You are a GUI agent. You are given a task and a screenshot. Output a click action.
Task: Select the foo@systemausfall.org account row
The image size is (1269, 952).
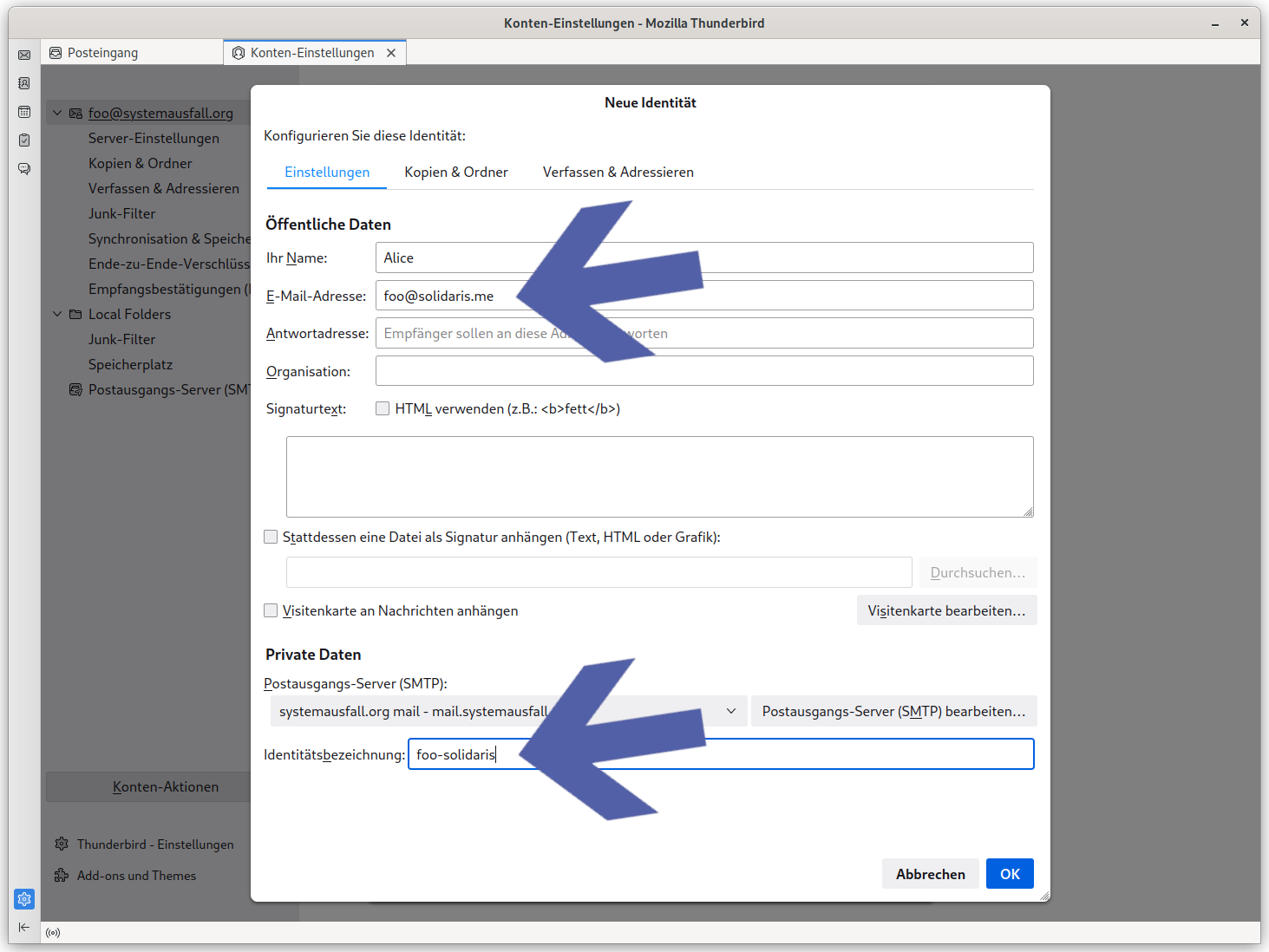(148, 113)
